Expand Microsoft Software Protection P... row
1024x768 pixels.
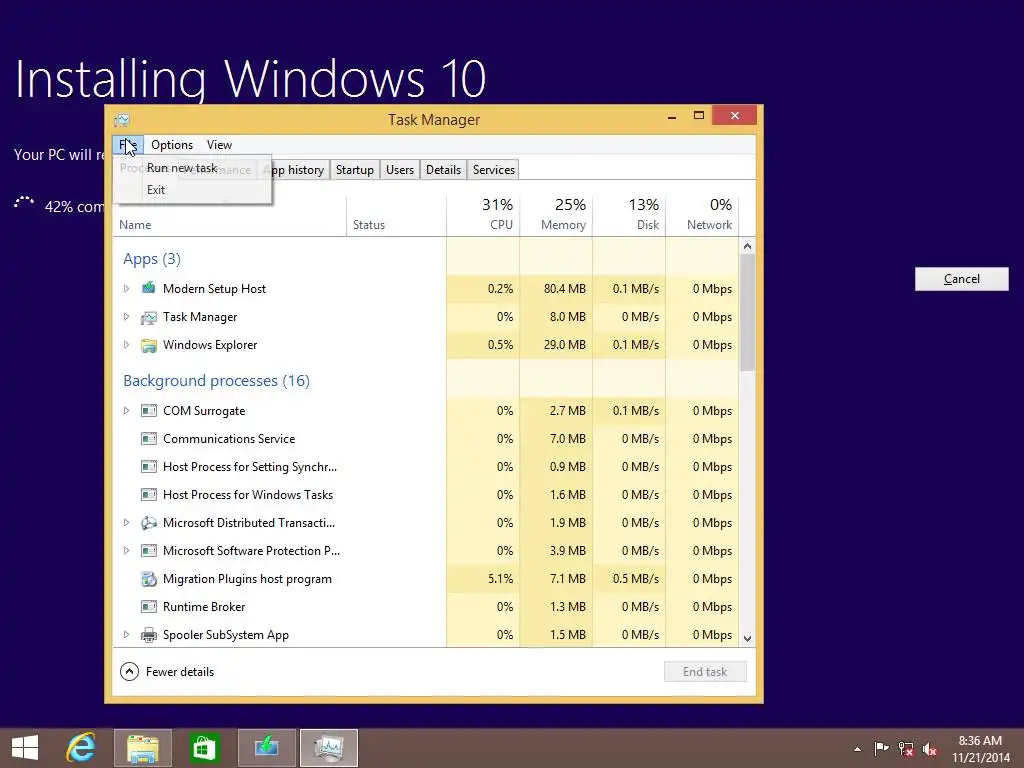pyautogui.click(x=127, y=551)
